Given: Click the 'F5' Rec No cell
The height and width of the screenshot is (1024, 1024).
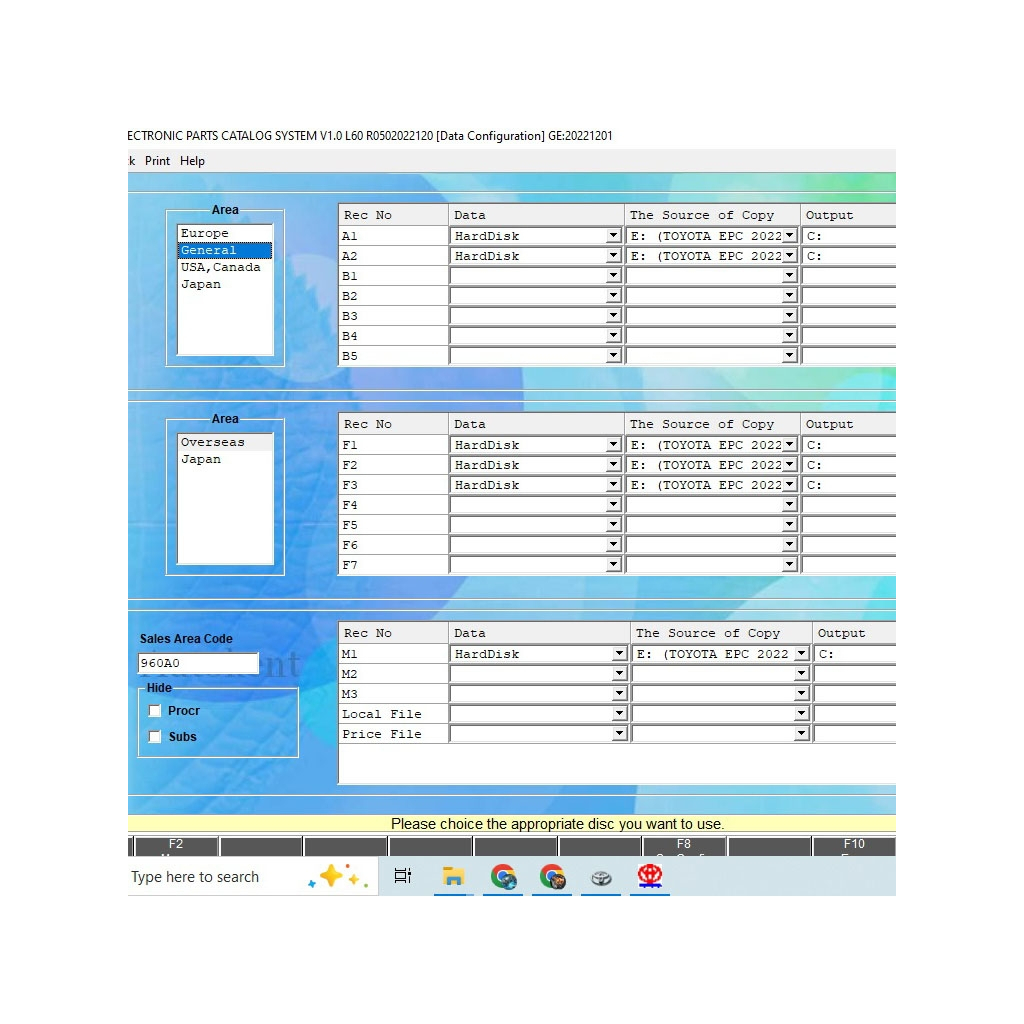Looking at the screenshot, I should tap(393, 525).
